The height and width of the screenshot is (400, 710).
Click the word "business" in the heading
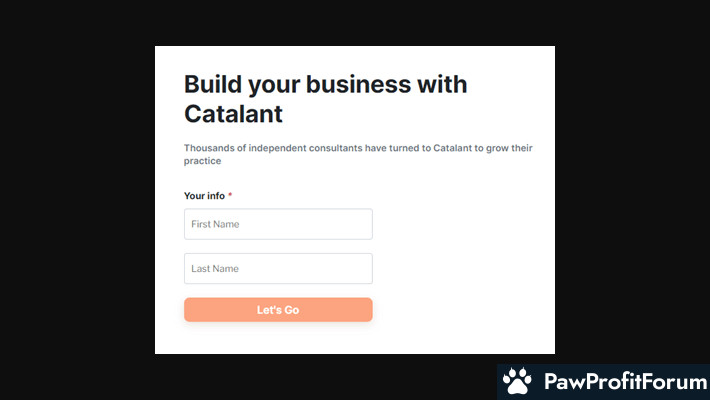point(358,85)
